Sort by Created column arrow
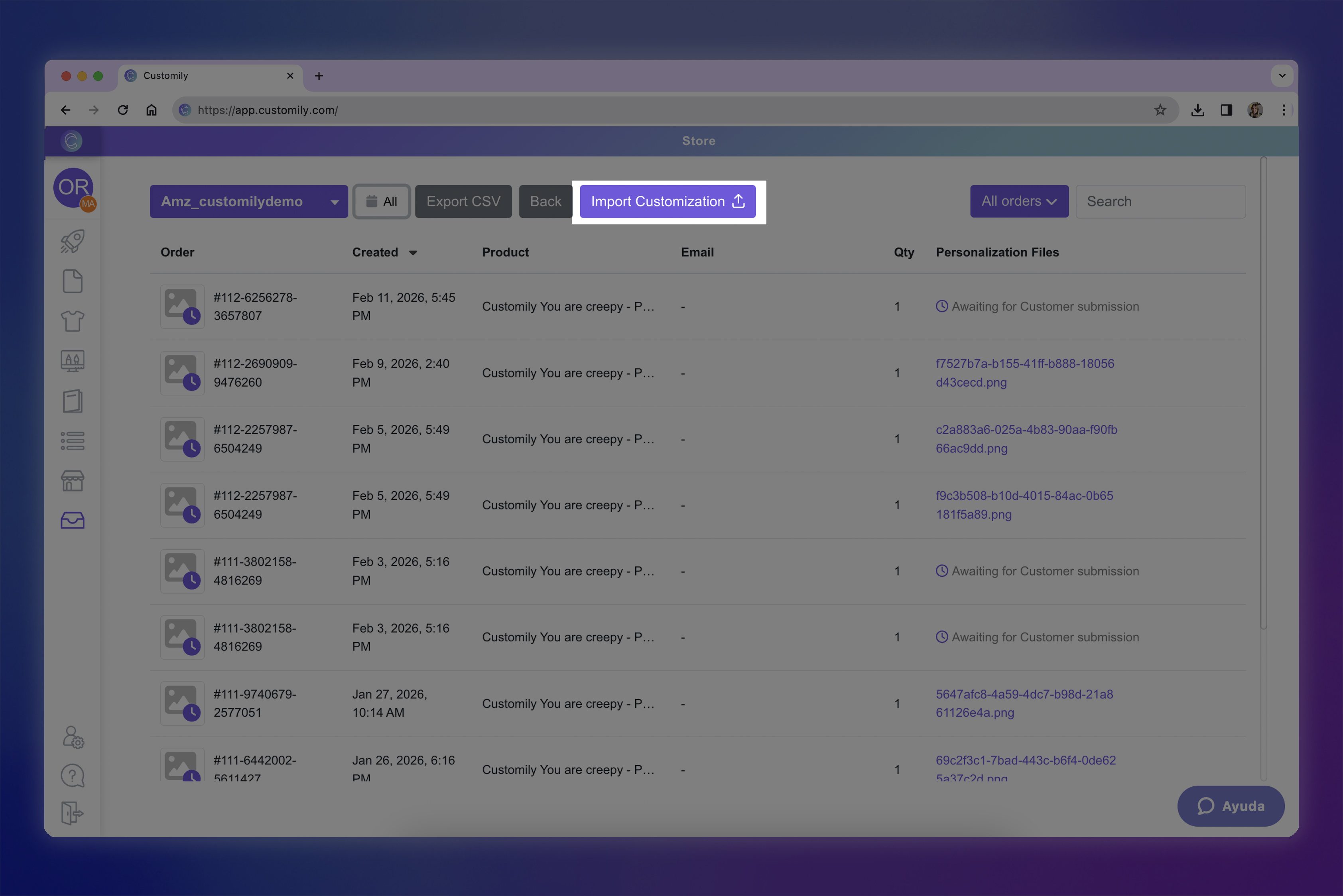 tap(413, 253)
